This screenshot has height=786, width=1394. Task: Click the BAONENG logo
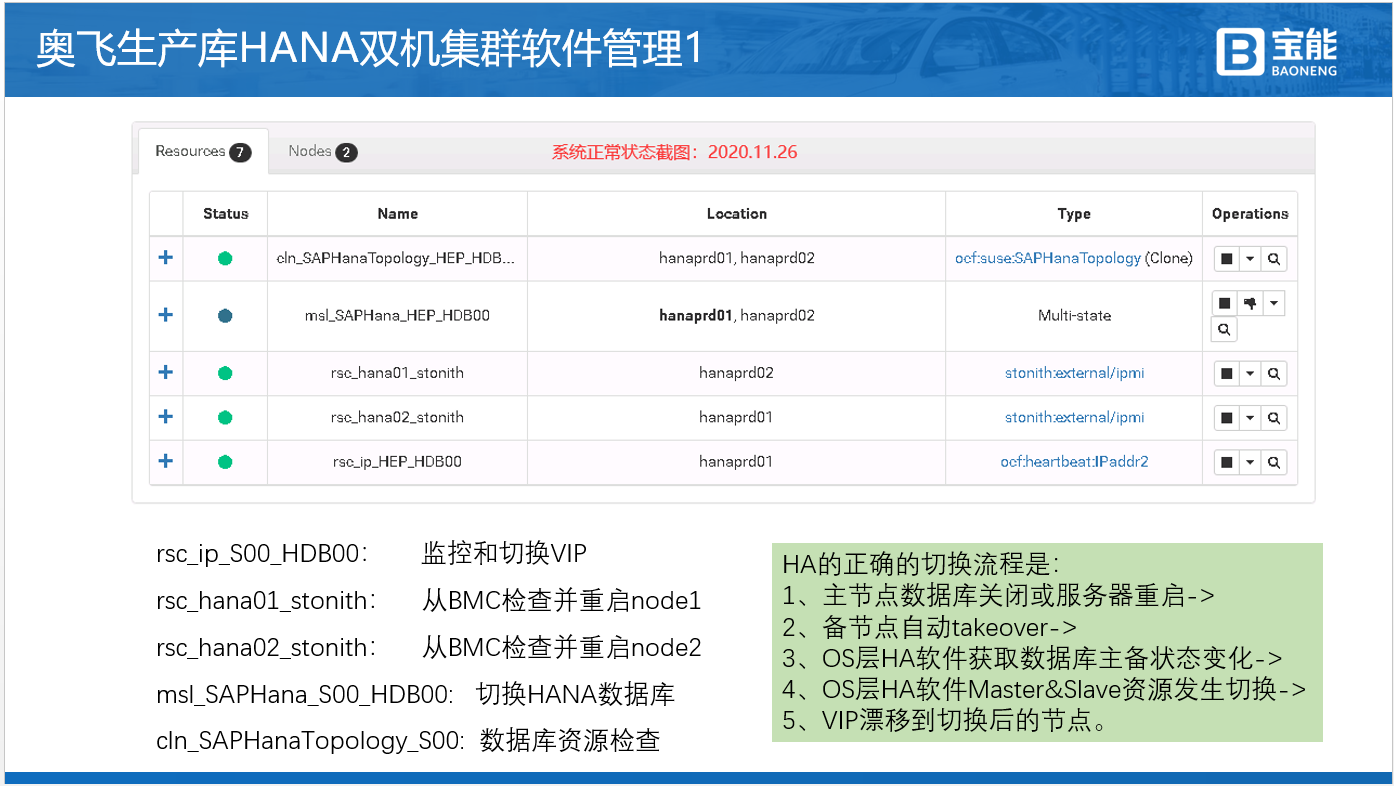pos(1276,51)
